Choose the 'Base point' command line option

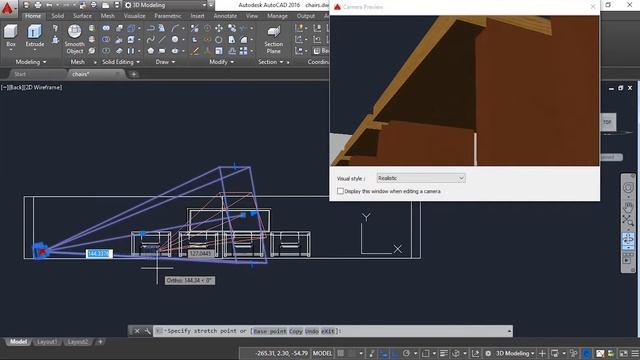pos(269,331)
